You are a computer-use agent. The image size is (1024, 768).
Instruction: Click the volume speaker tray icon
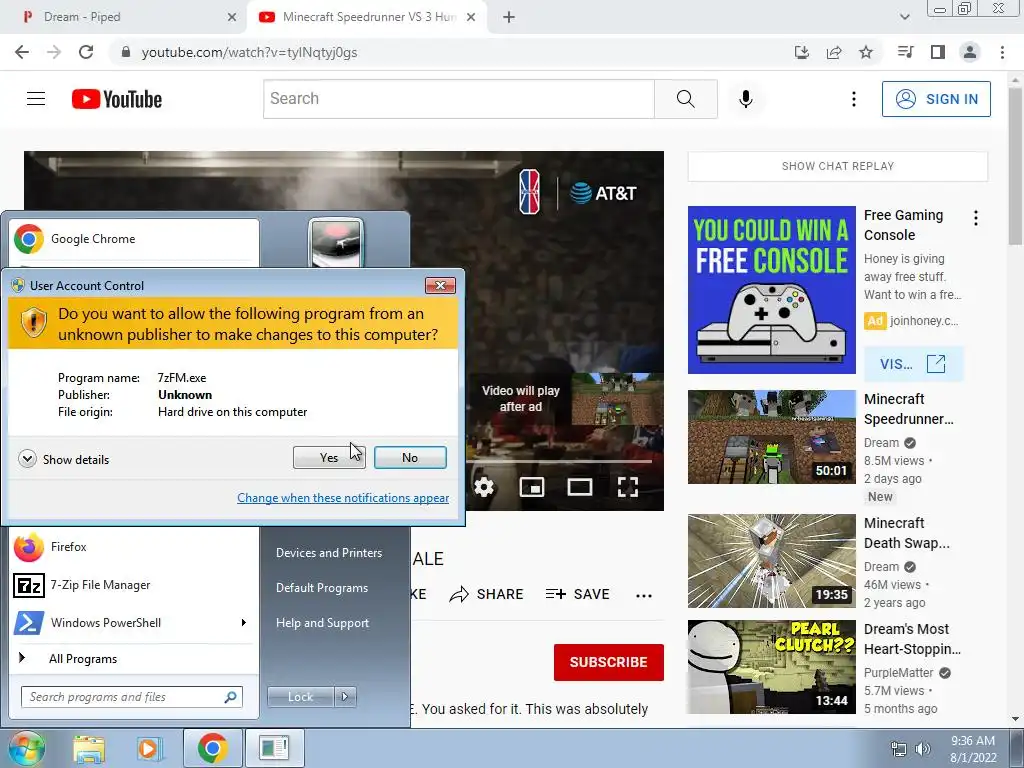pyautogui.click(x=923, y=748)
